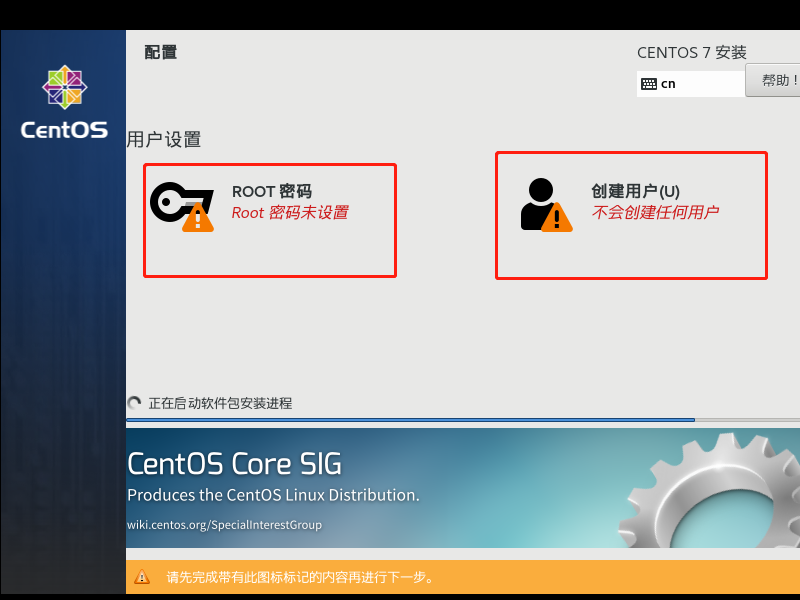Image resolution: width=800 pixels, height=600 pixels.
Task: Open the ROOT 密码 settings tile
Action: pyautogui.click(x=270, y=220)
